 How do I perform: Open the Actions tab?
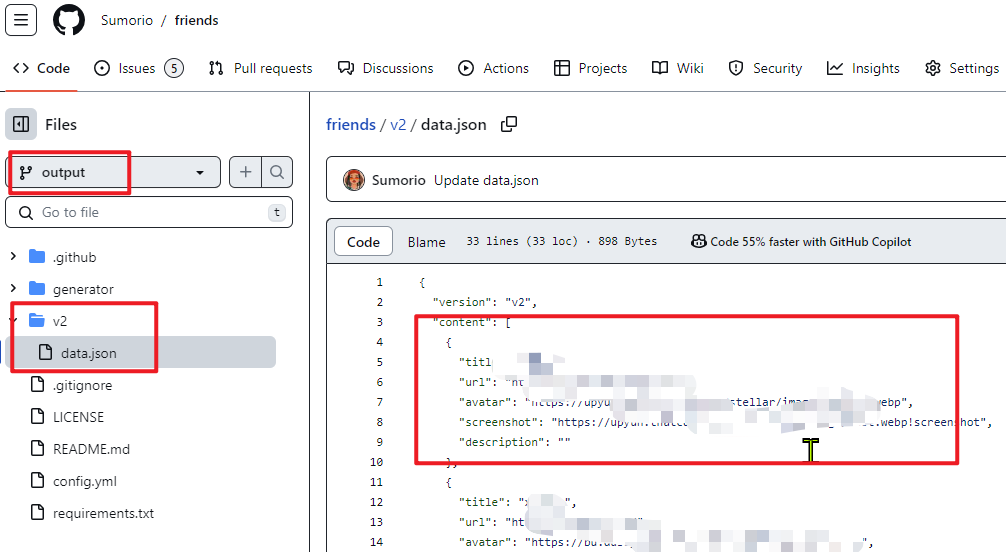click(x=493, y=68)
